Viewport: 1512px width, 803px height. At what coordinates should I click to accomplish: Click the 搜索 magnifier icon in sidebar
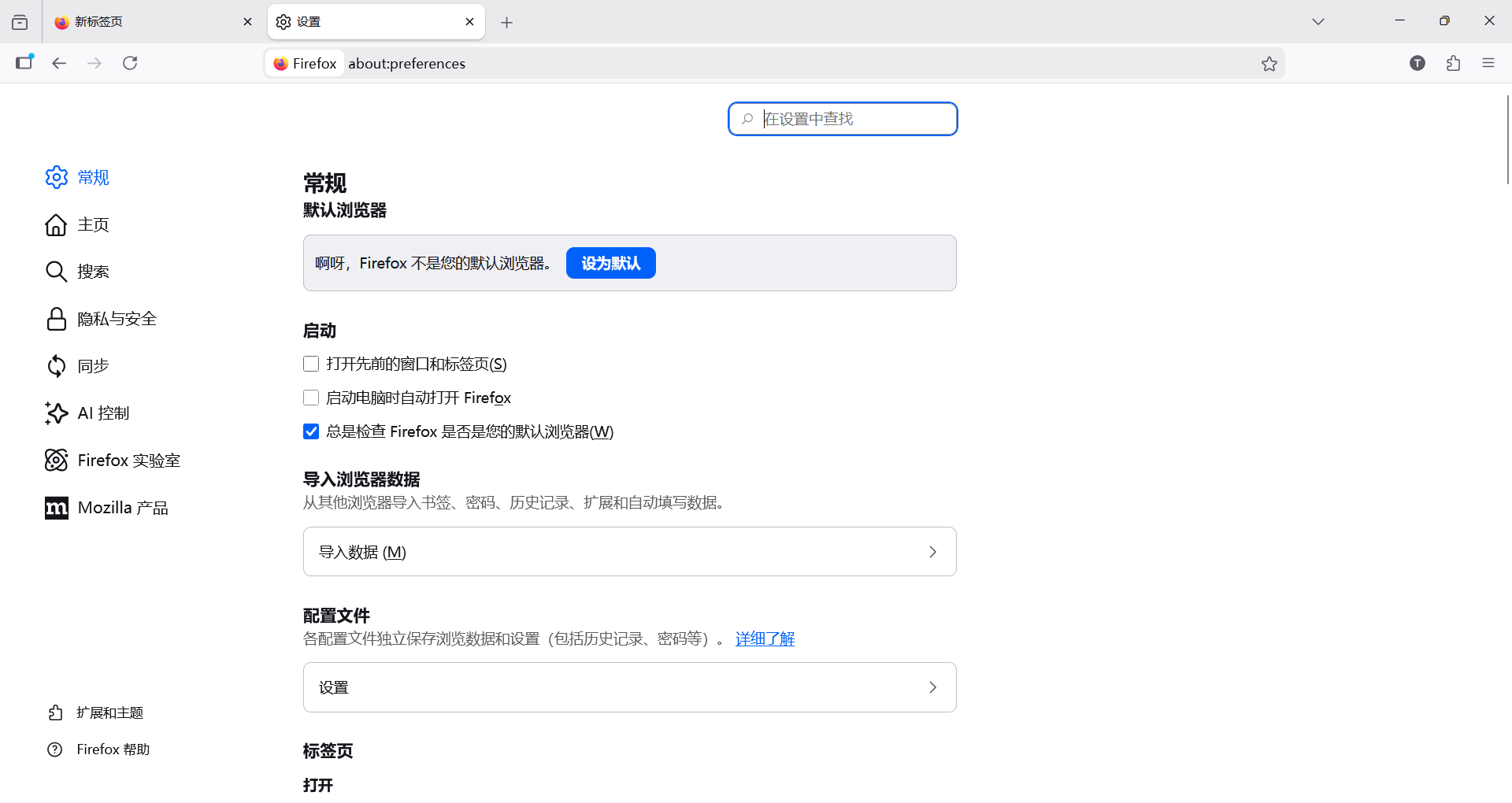coord(57,272)
